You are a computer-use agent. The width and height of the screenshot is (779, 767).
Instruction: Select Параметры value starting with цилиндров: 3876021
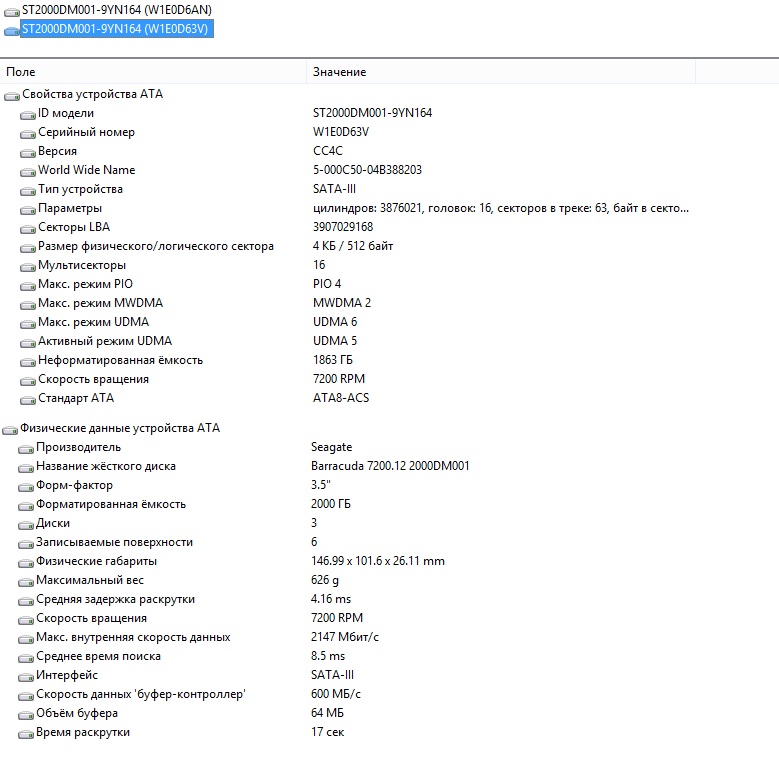click(x=501, y=208)
